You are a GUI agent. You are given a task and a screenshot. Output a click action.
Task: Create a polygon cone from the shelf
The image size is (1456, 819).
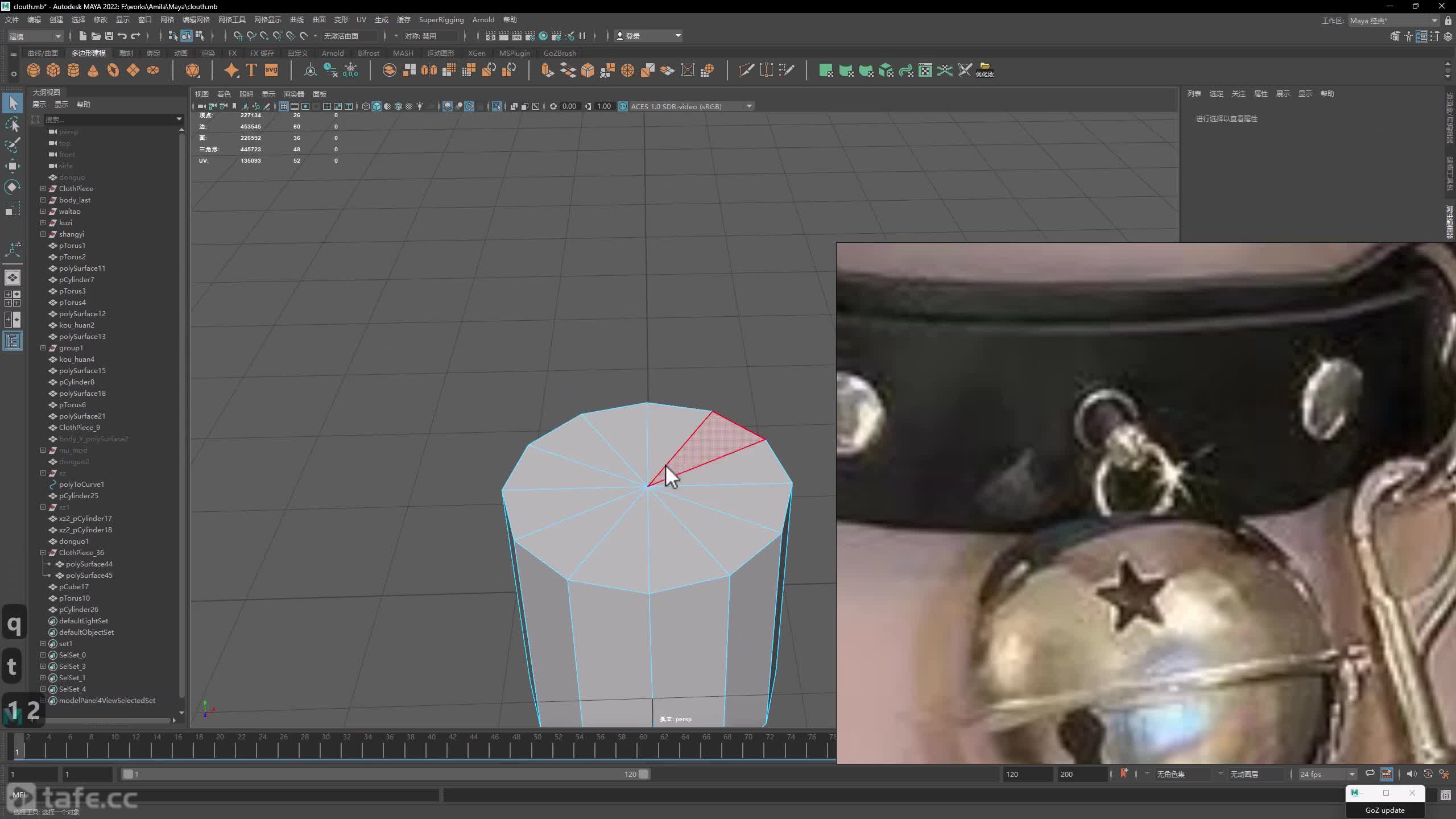(93, 70)
